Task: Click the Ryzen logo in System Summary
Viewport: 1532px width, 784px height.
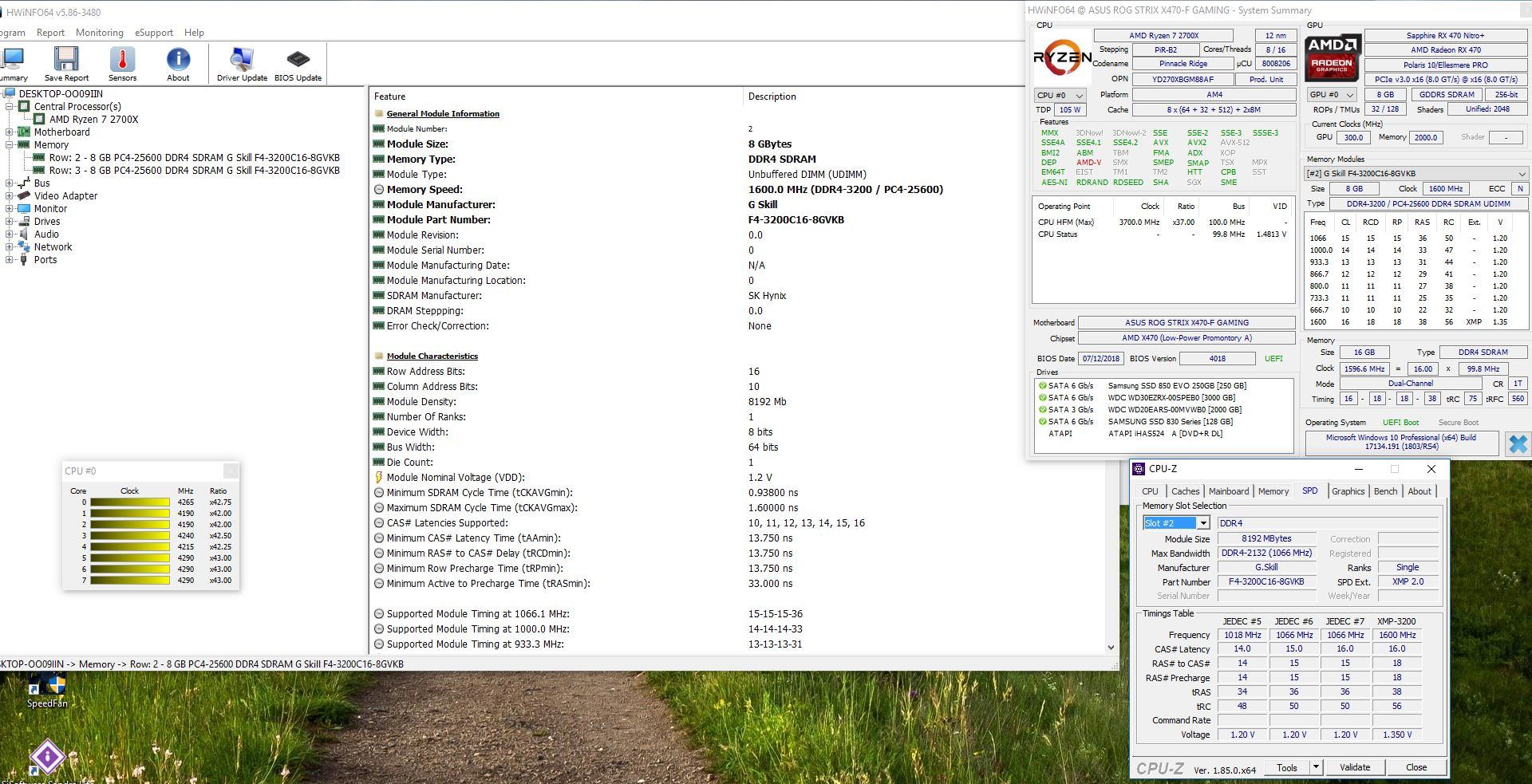Action: 1062,57
